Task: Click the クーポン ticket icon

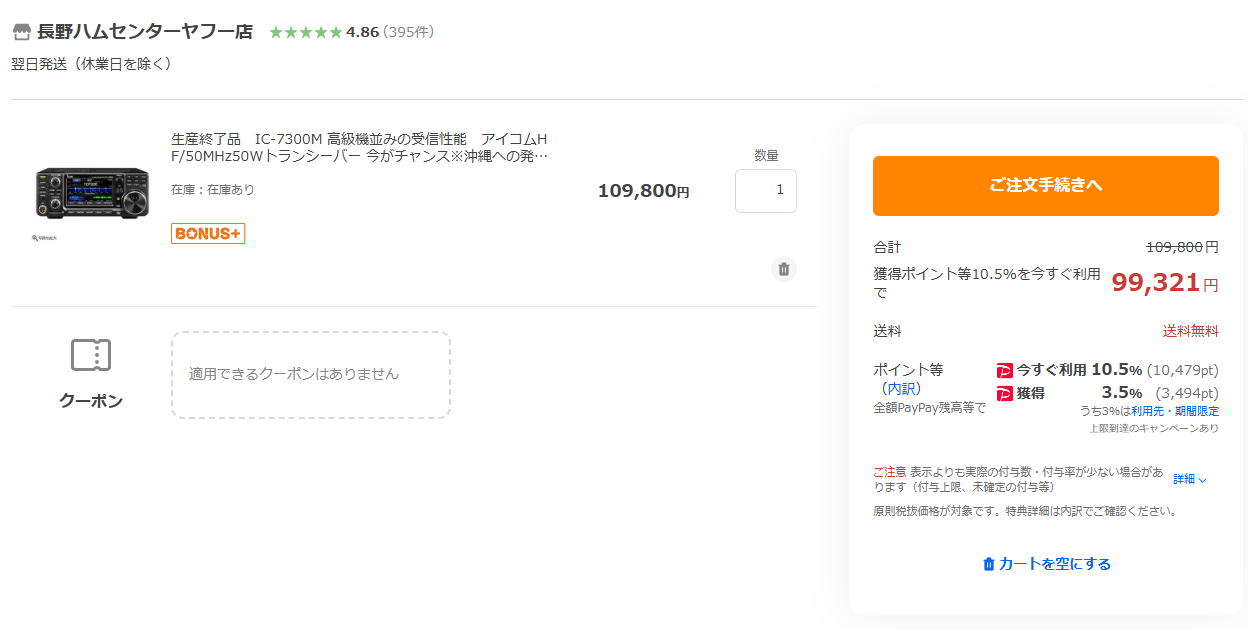Action: pyautogui.click(x=91, y=355)
